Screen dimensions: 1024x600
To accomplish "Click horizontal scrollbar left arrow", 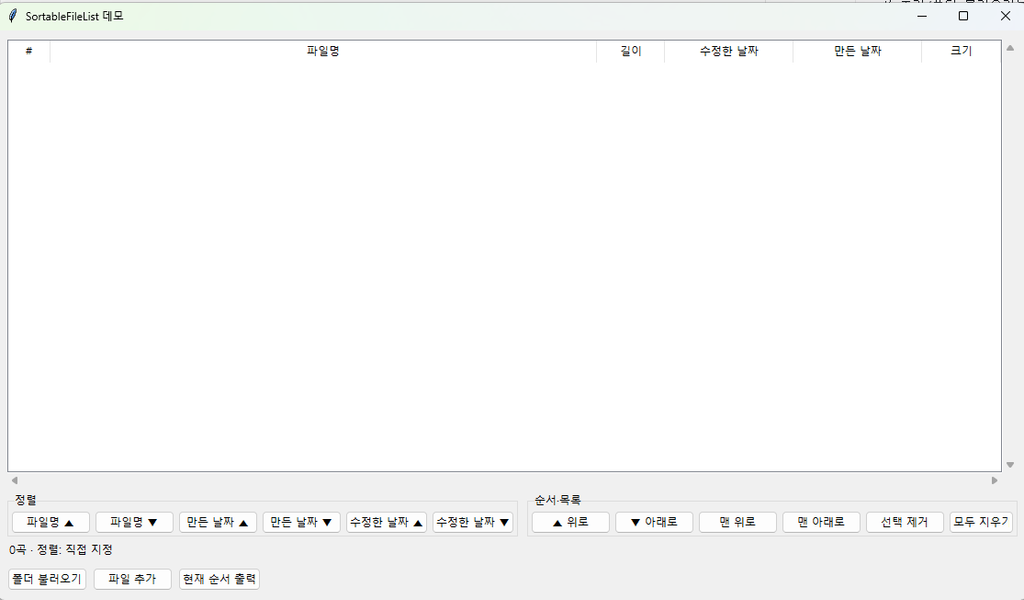I will [x=14, y=481].
